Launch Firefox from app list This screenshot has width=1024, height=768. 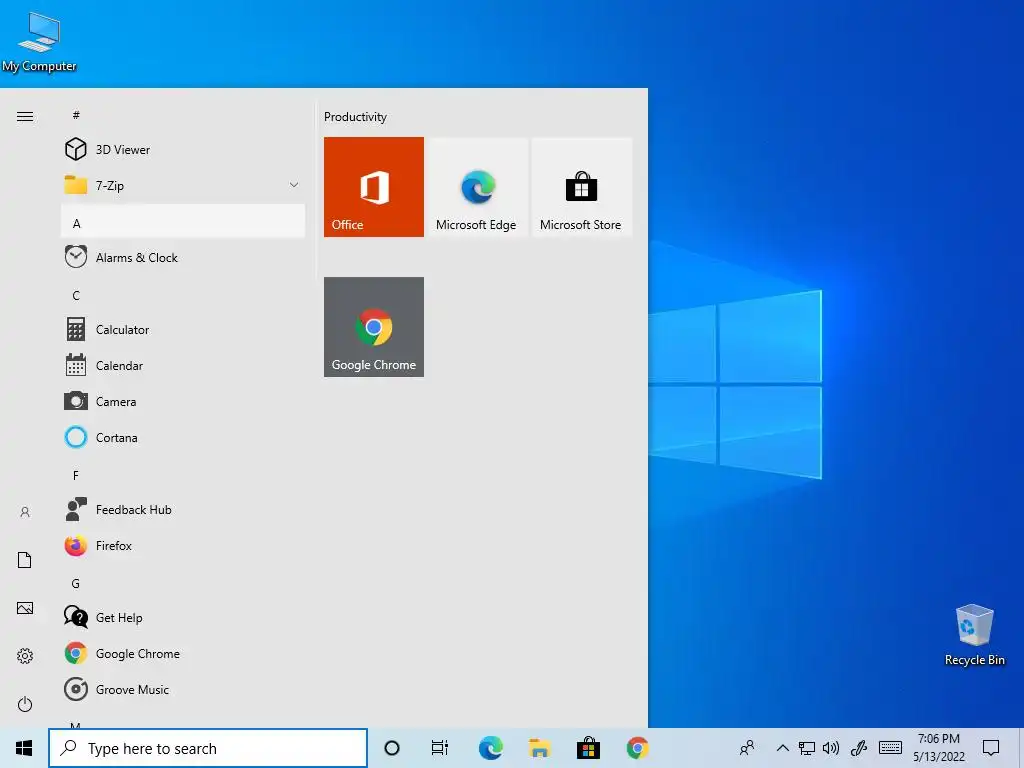coord(183,545)
